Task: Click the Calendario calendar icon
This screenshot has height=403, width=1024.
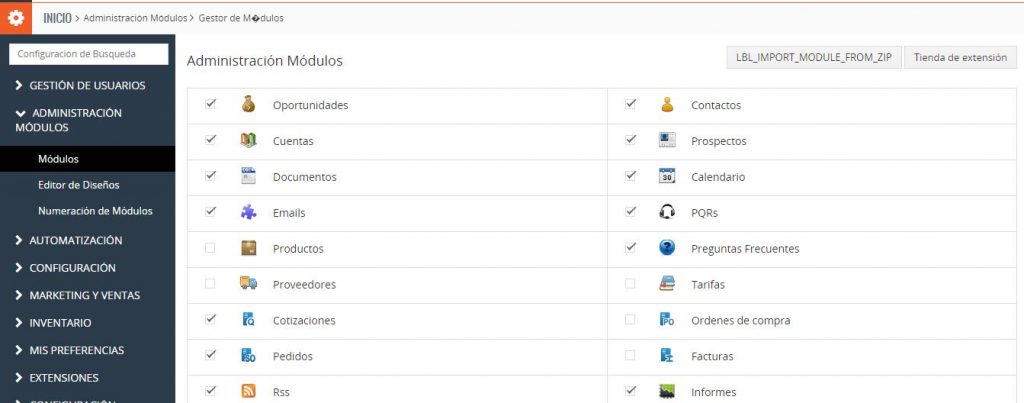Action: (667, 176)
